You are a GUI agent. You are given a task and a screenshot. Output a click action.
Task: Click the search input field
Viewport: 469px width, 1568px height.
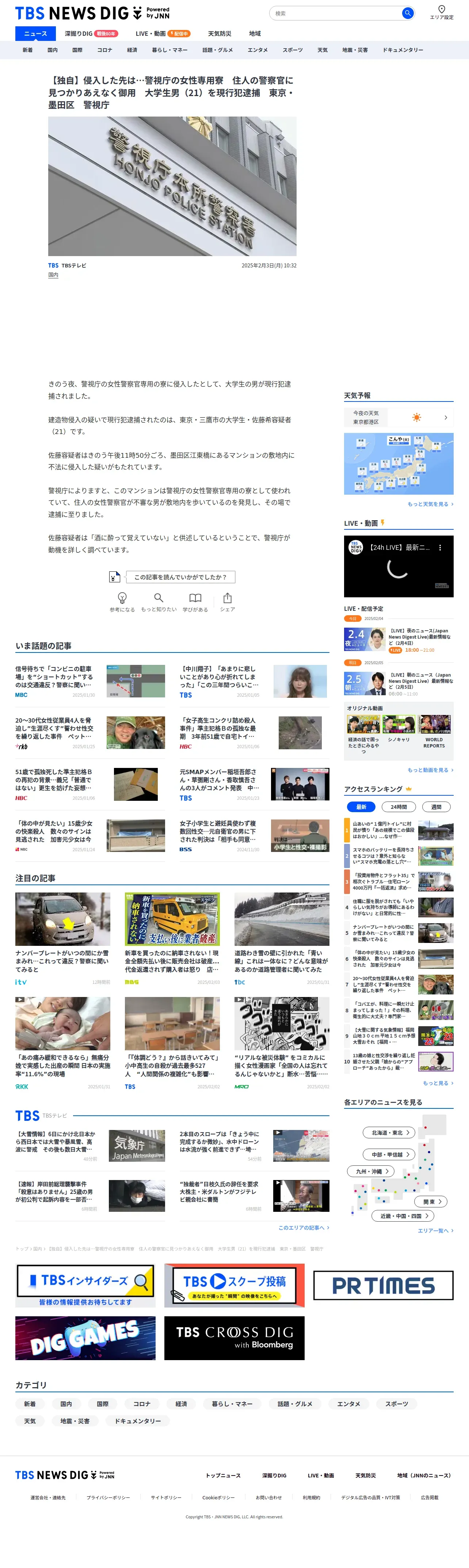336,13
